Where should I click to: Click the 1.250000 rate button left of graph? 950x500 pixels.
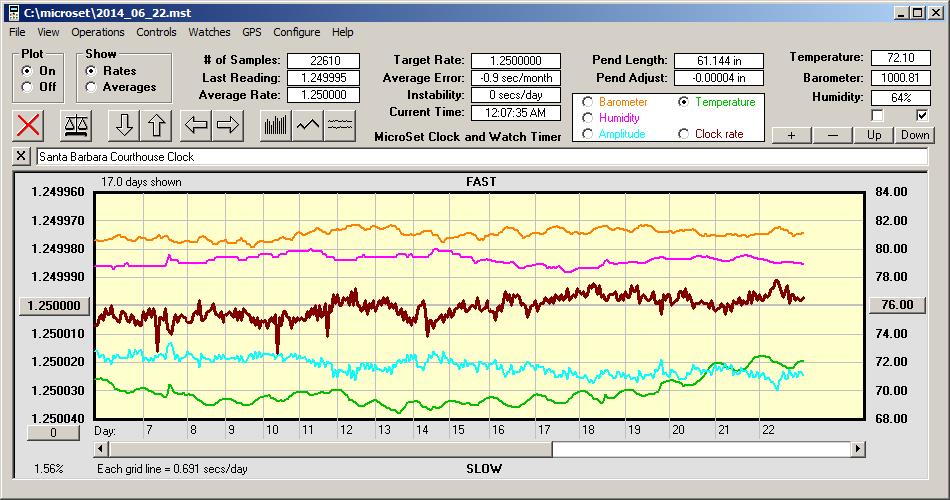(55, 305)
